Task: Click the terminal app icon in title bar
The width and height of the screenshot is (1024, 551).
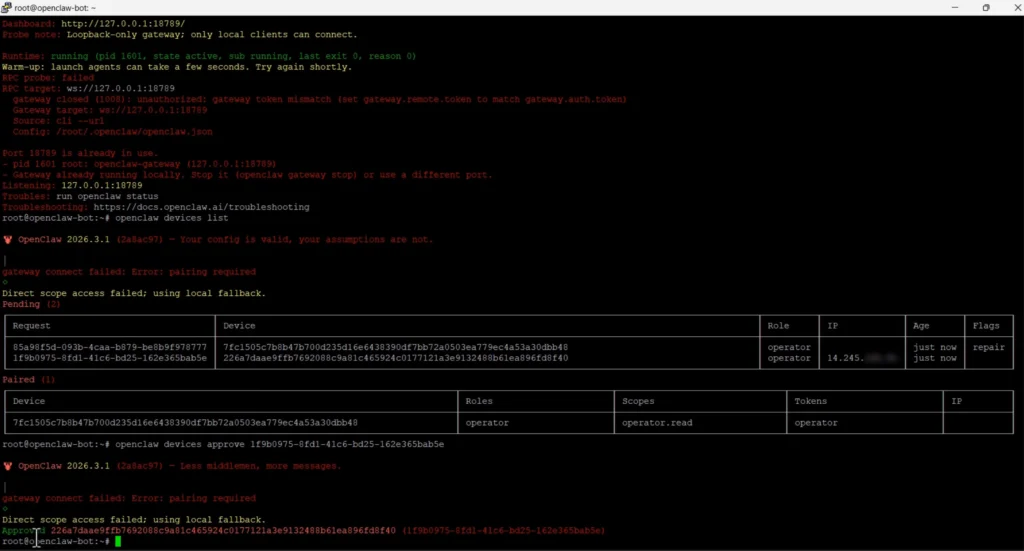Action: coord(7,7)
